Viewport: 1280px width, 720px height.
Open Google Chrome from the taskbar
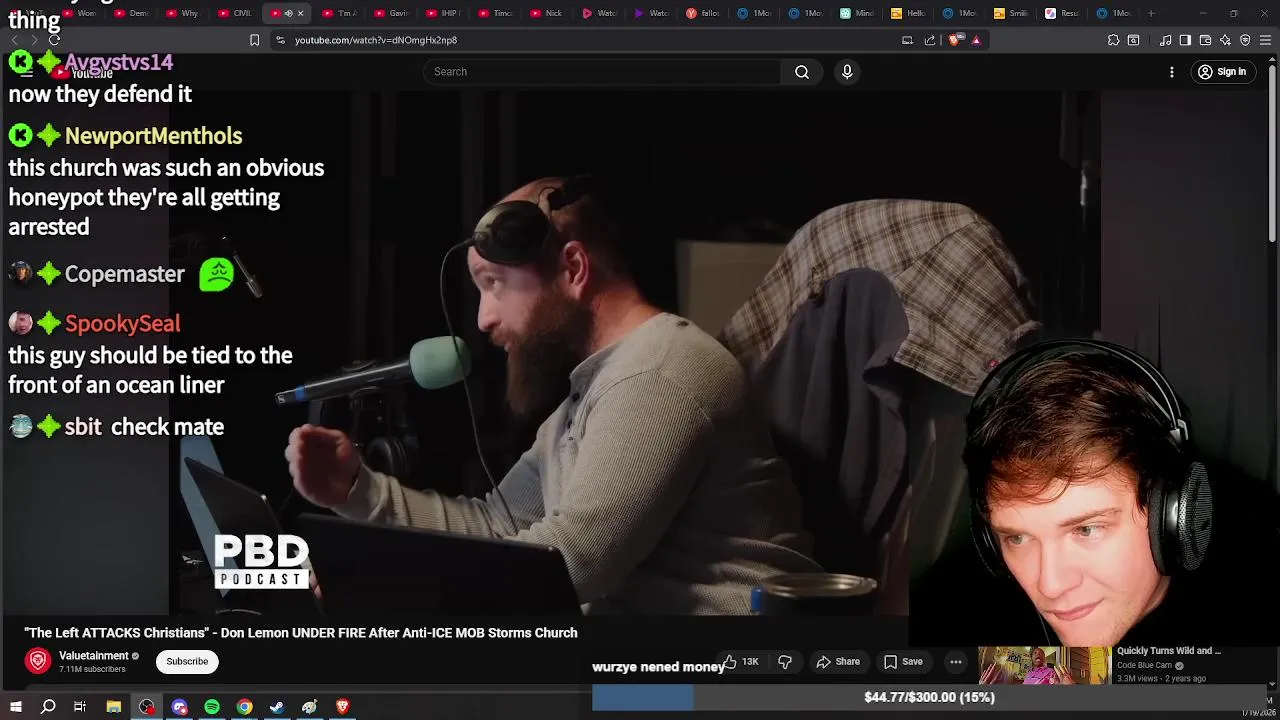point(244,707)
